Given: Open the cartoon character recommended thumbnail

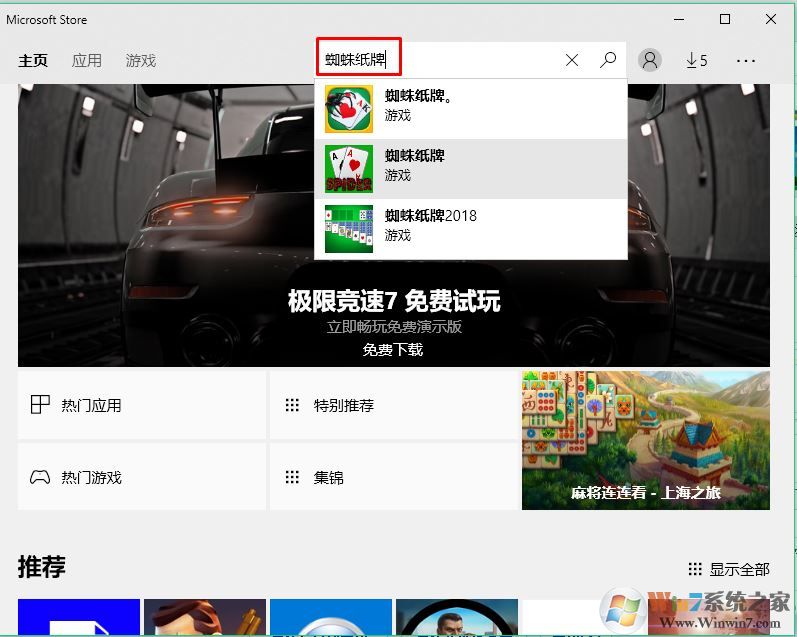Looking at the screenshot, I should point(205,617).
